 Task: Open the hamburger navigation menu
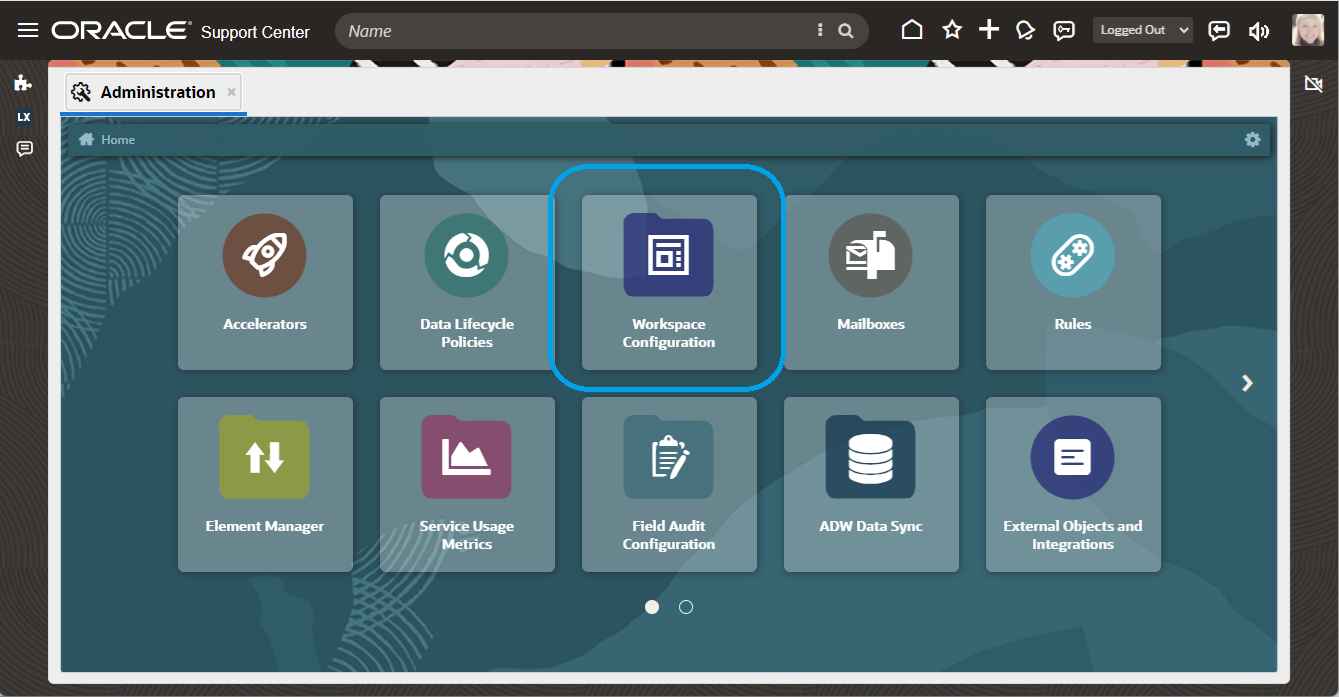pos(28,30)
